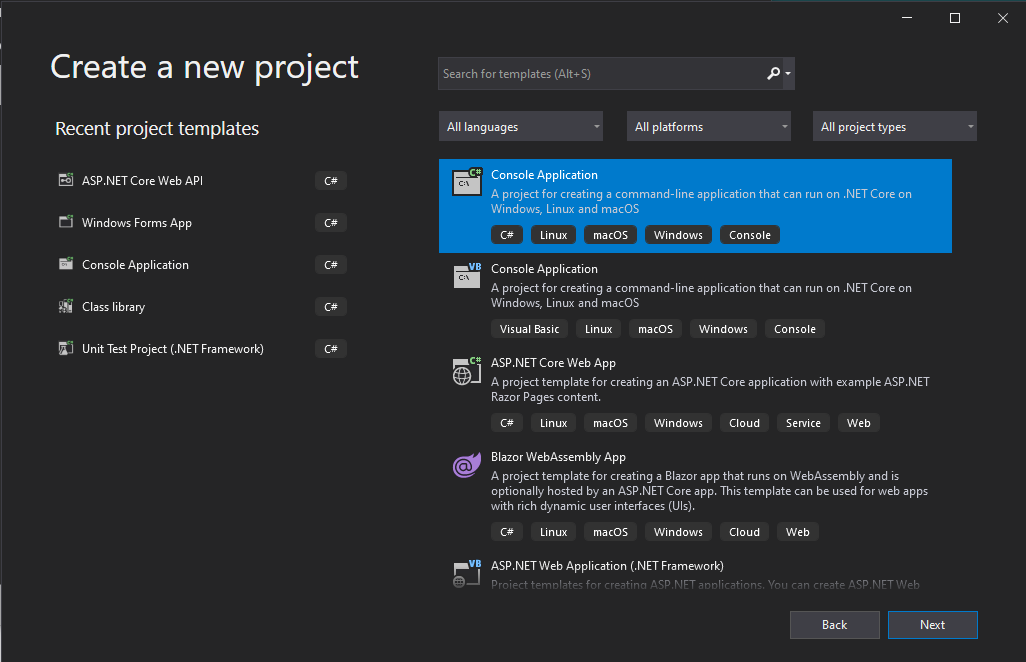Select the Visual Basic Console Application title

click(x=544, y=269)
